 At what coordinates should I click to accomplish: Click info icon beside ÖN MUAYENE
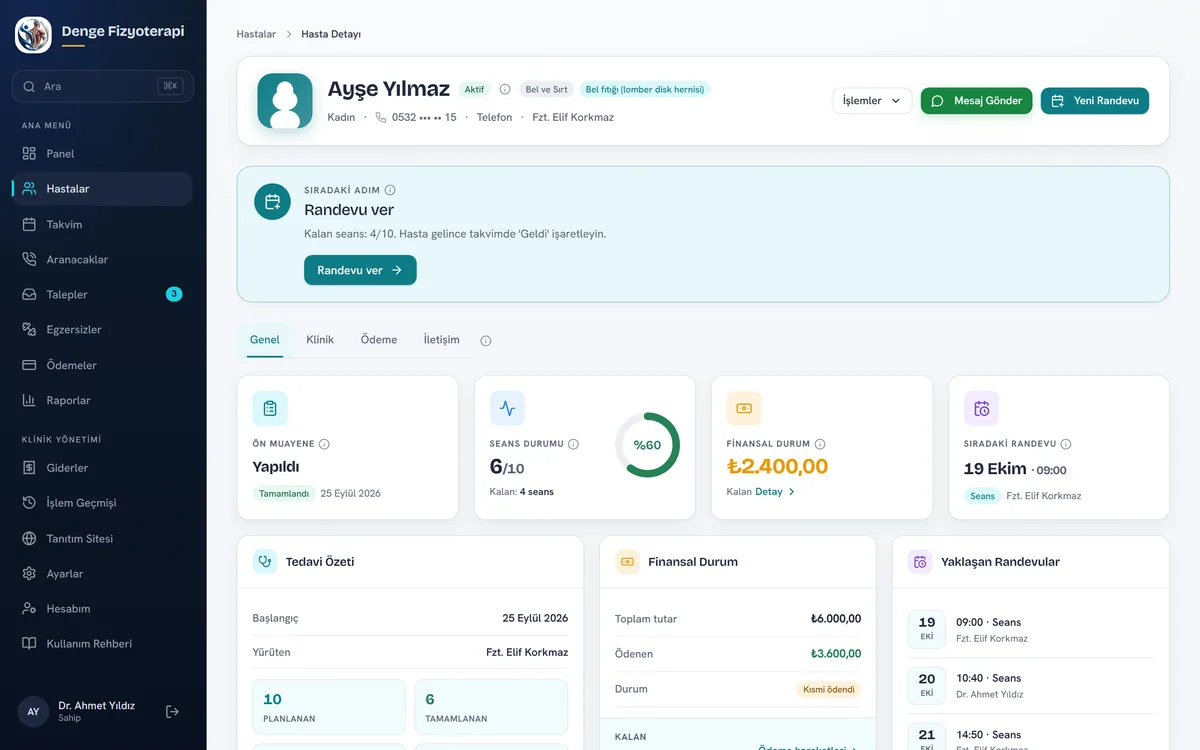pyautogui.click(x=324, y=444)
